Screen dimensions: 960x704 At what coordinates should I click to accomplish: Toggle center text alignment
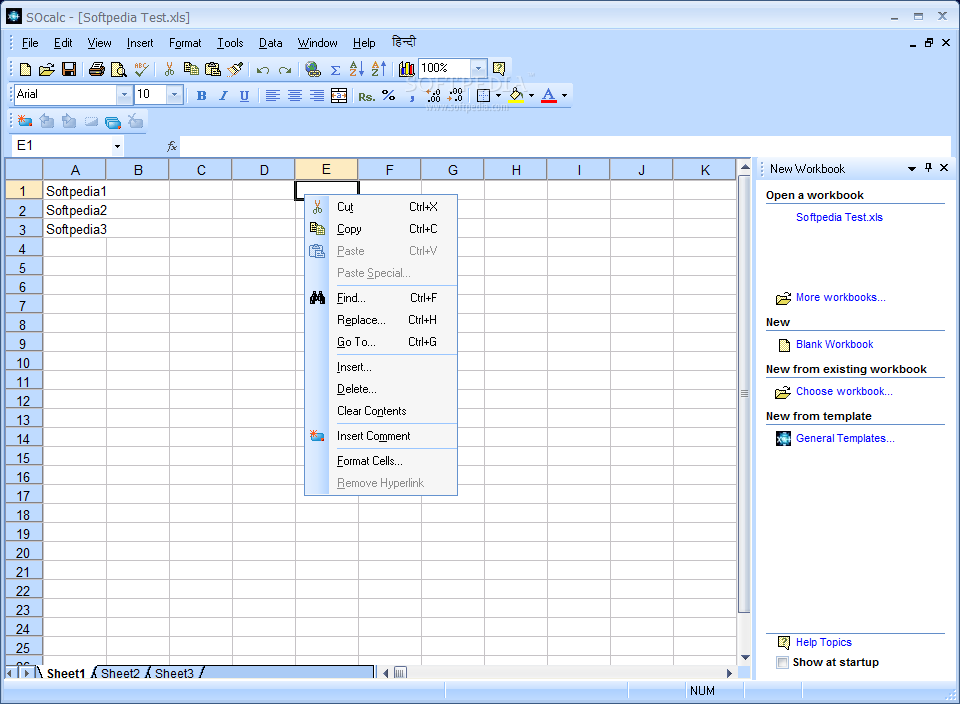[294, 95]
